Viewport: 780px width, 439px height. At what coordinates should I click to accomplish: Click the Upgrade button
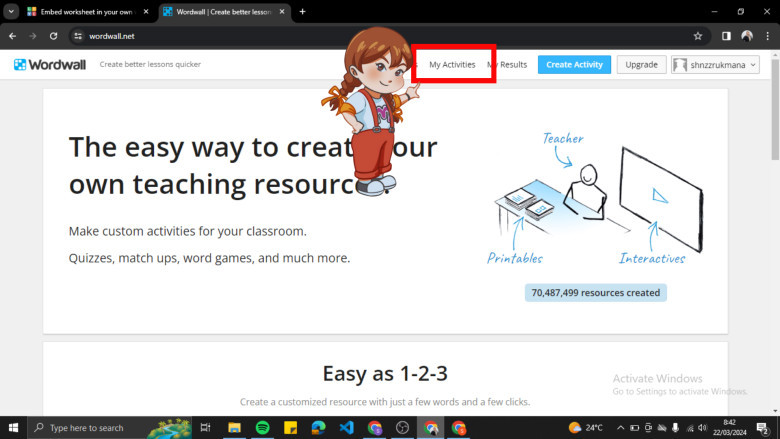641,65
